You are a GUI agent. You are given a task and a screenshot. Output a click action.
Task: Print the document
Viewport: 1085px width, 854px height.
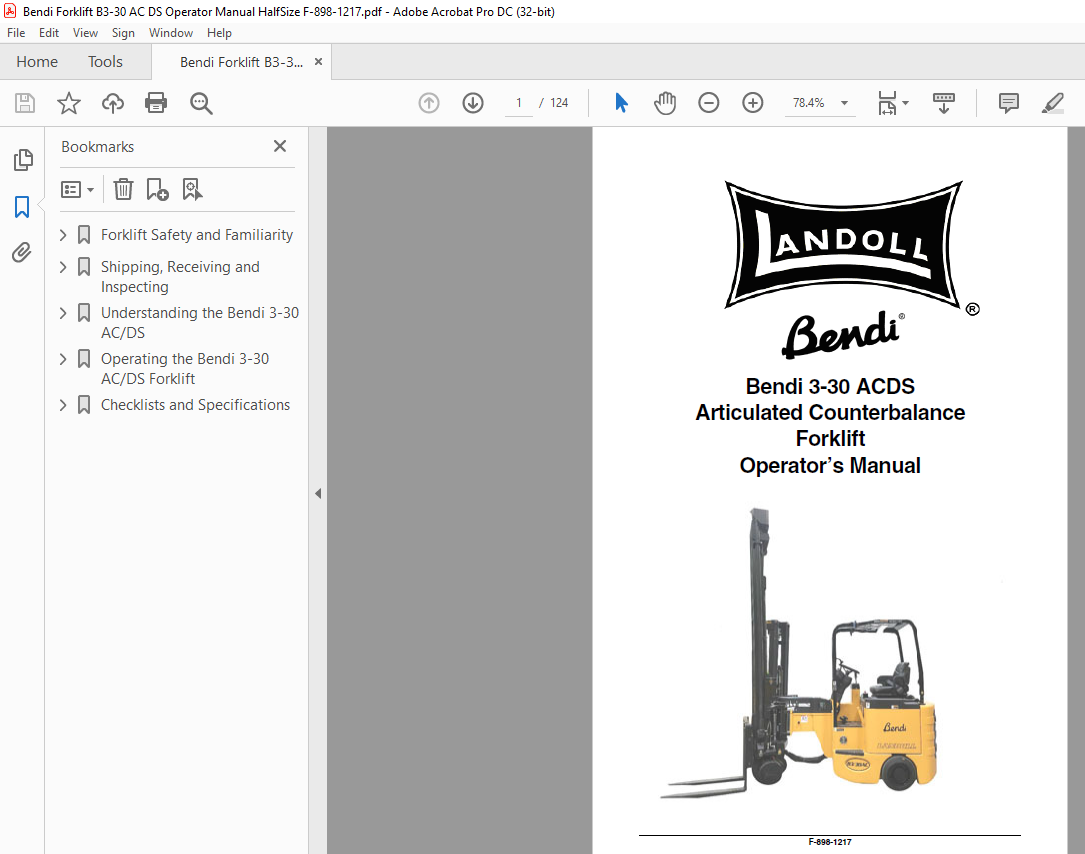(156, 103)
